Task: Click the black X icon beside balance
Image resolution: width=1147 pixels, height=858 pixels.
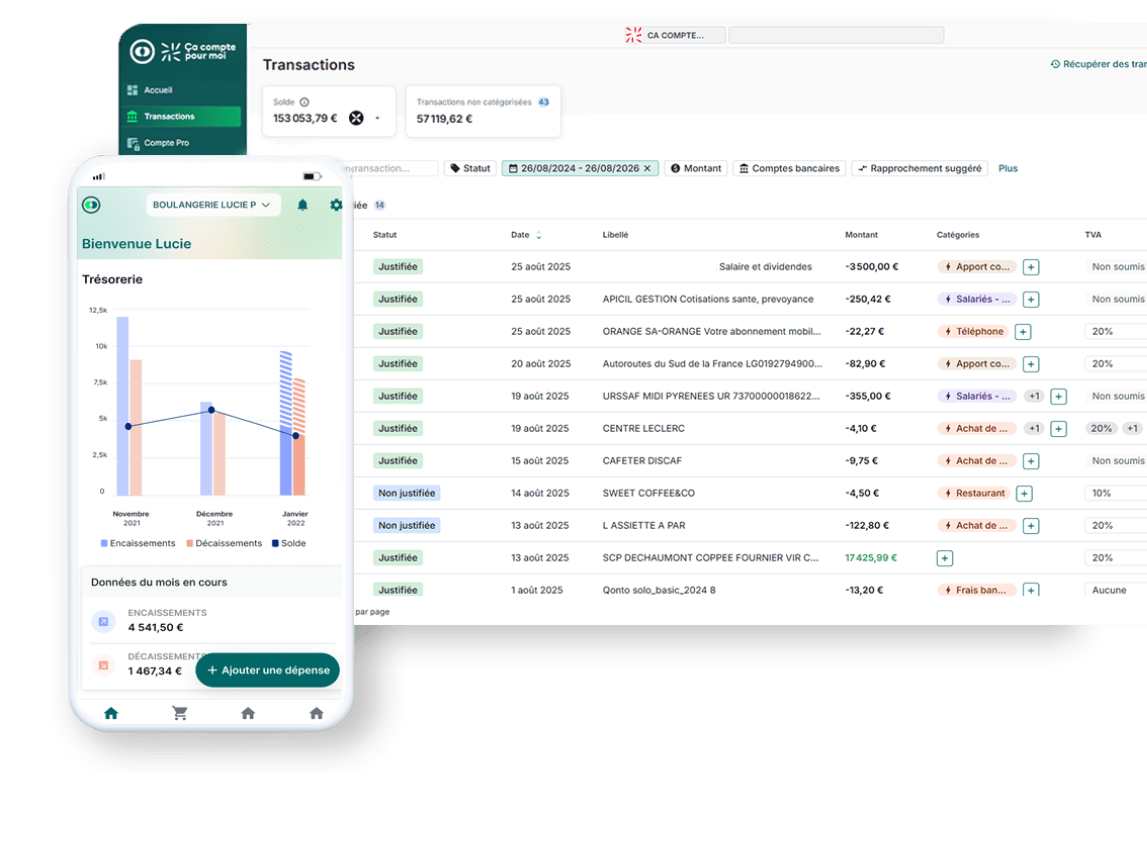Action: (x=356, y=118)
